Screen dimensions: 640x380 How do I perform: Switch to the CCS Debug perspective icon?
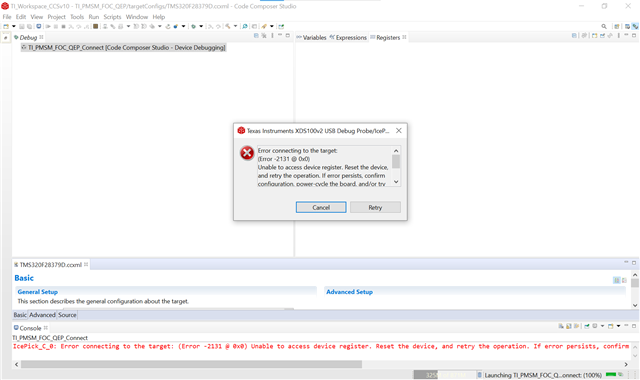click(635, 26)
